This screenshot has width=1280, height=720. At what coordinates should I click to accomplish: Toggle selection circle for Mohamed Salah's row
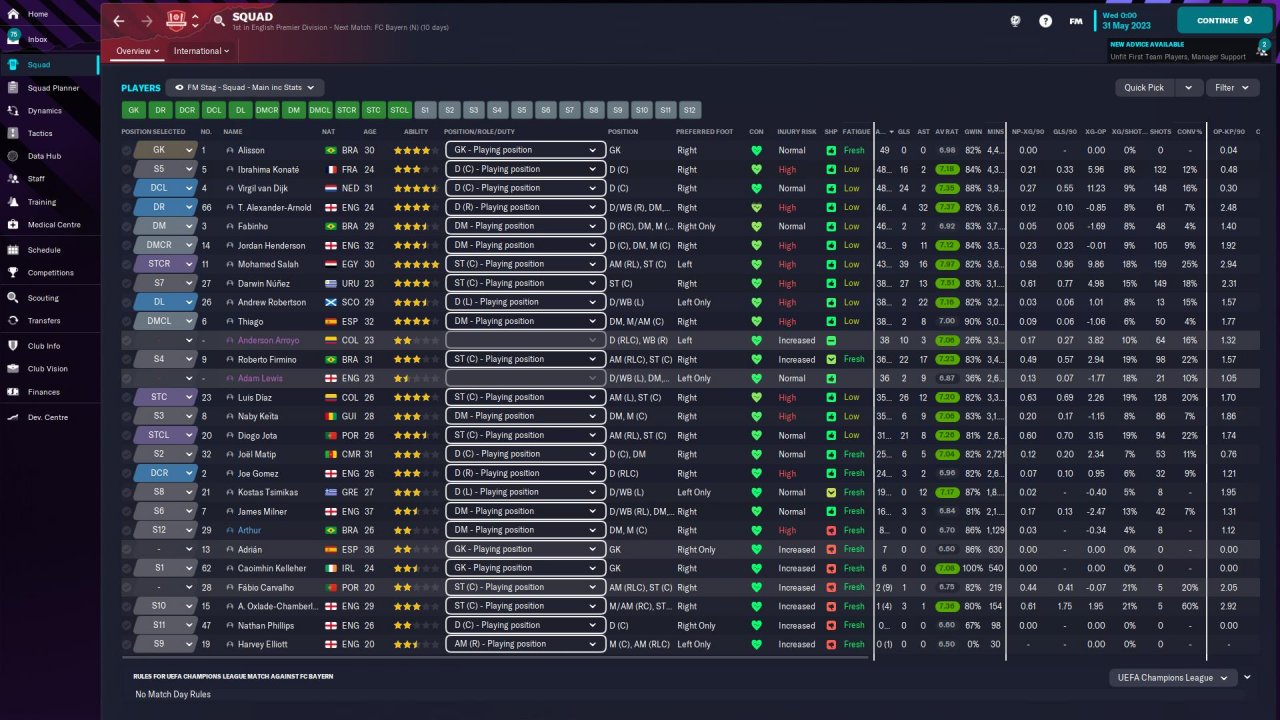point(127,264)
